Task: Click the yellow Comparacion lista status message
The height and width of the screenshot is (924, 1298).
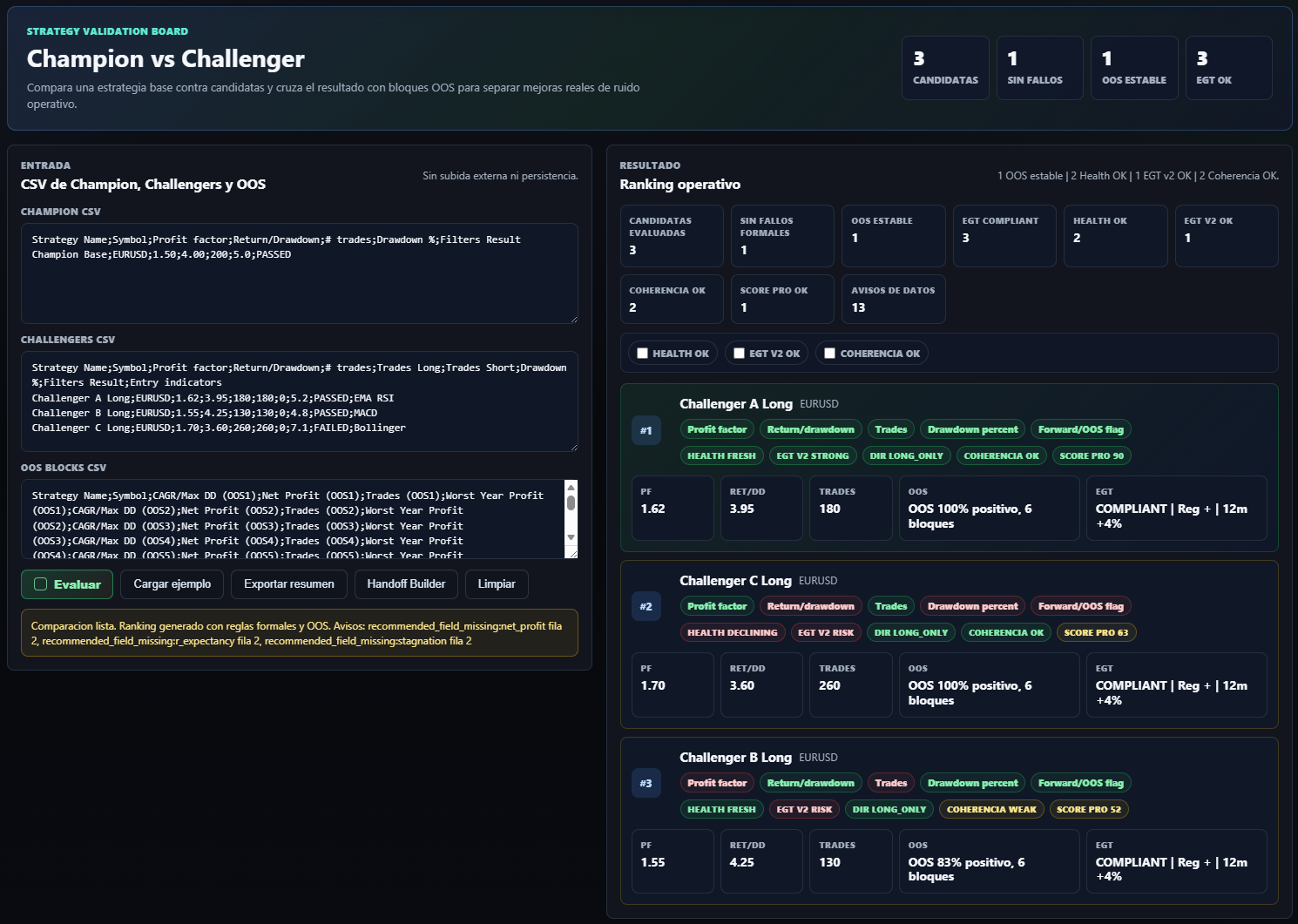Action: pos(299,633)
